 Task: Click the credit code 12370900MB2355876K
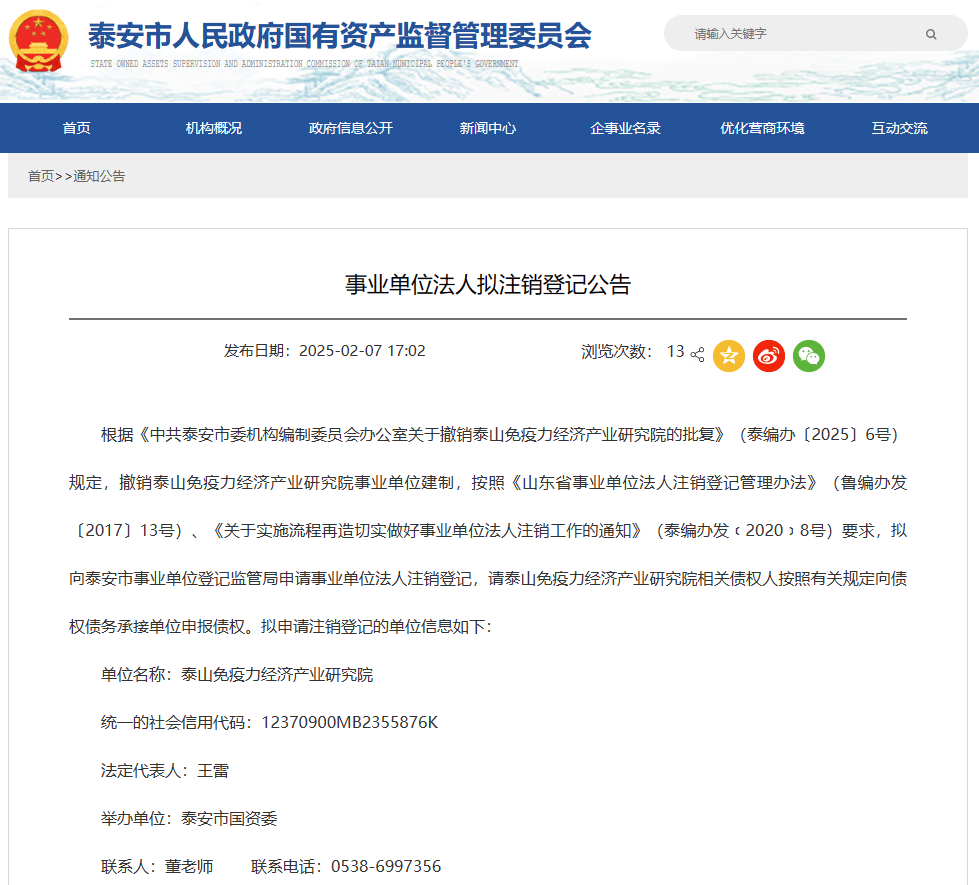350,723
